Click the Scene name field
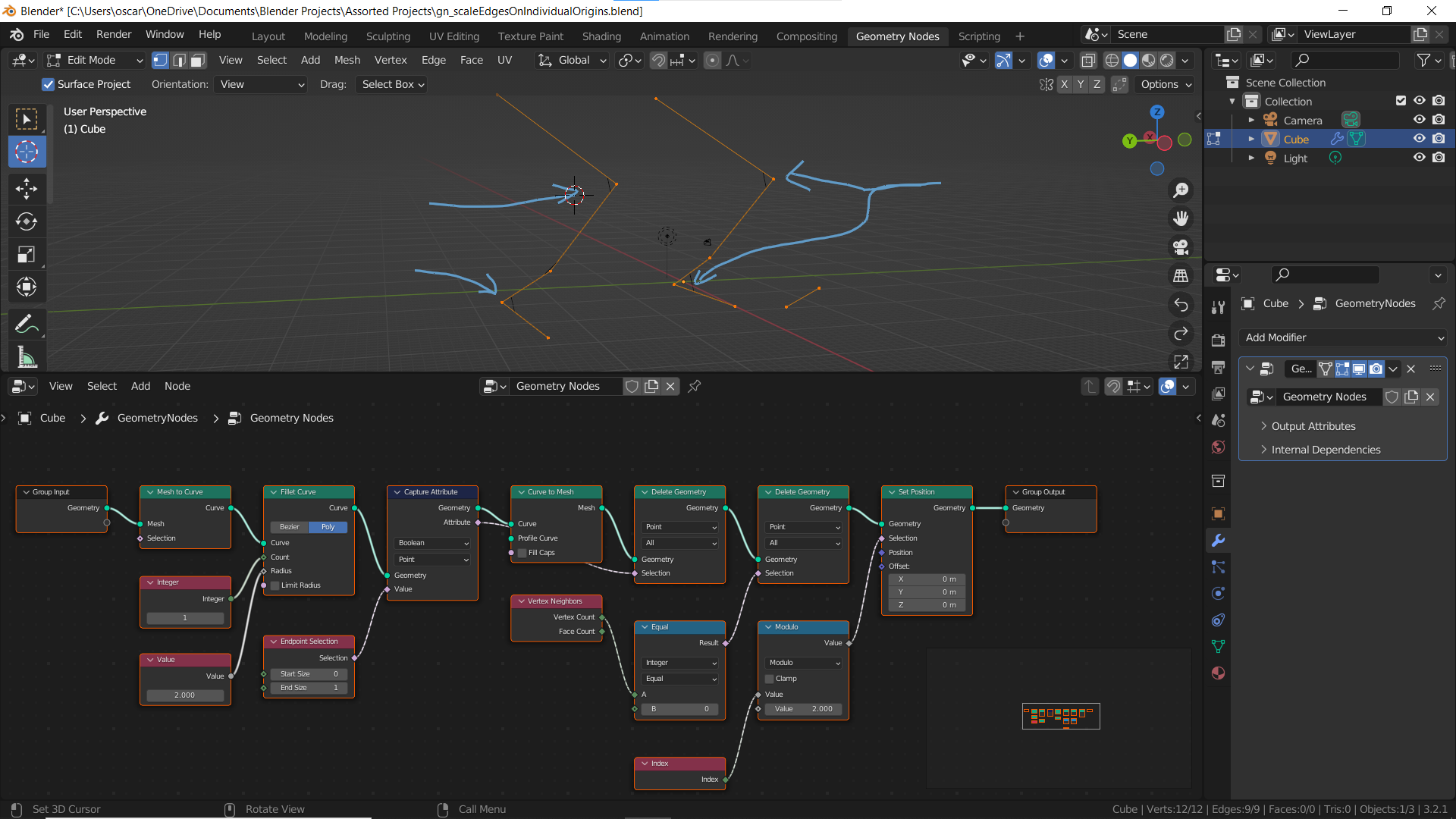 coord(1169,34)
